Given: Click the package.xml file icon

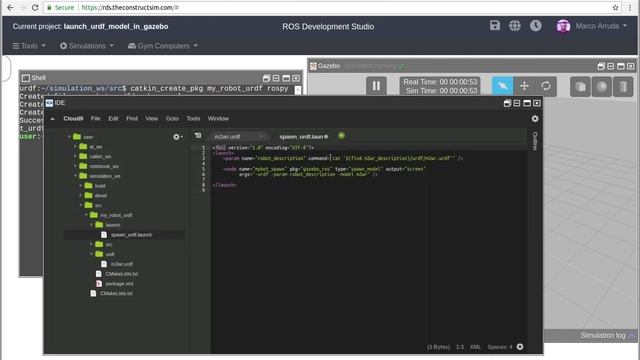Looking at the screenshot, I should pyautogui.click(x=99, y=283).
